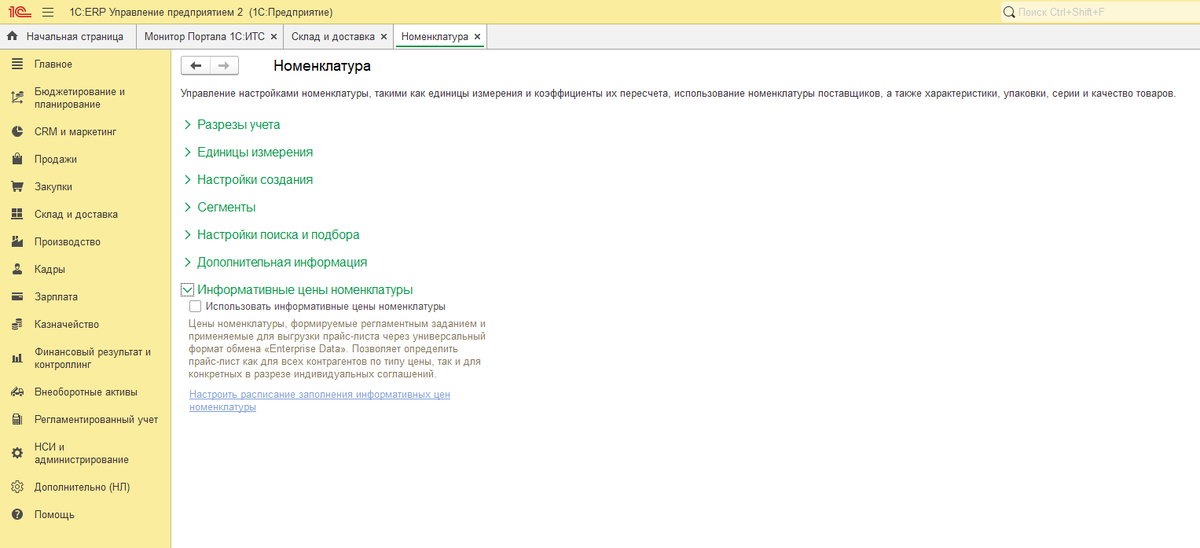Click the 1C logo icon
This screenshot has width=1200, height=548.
point(18,11)
